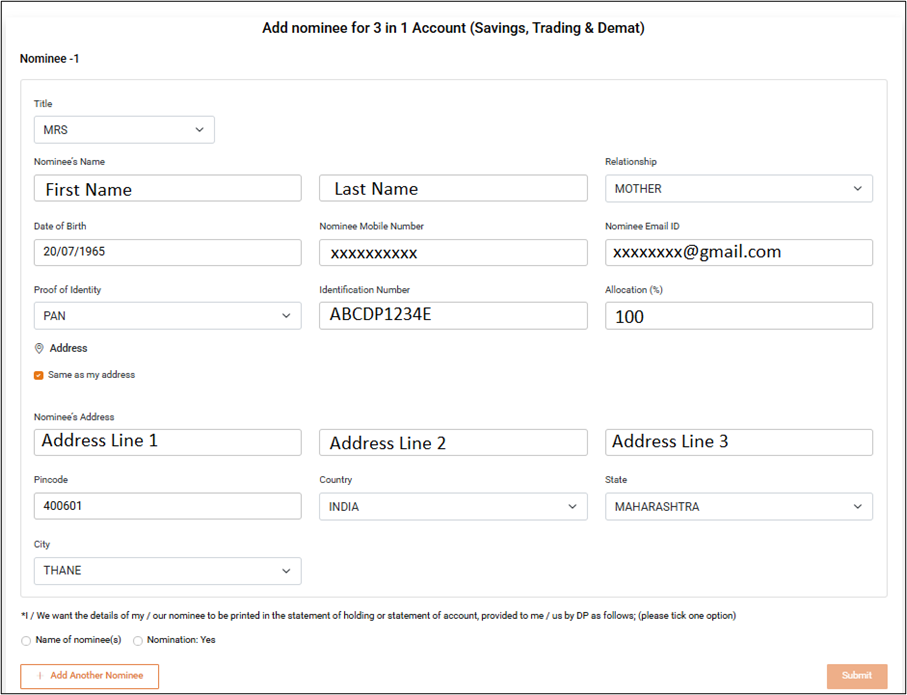This screenshot has width=907, height=695.
Task: Open the State dropdown showing MAHARASHTRA
Action: (x=738, y=507)
